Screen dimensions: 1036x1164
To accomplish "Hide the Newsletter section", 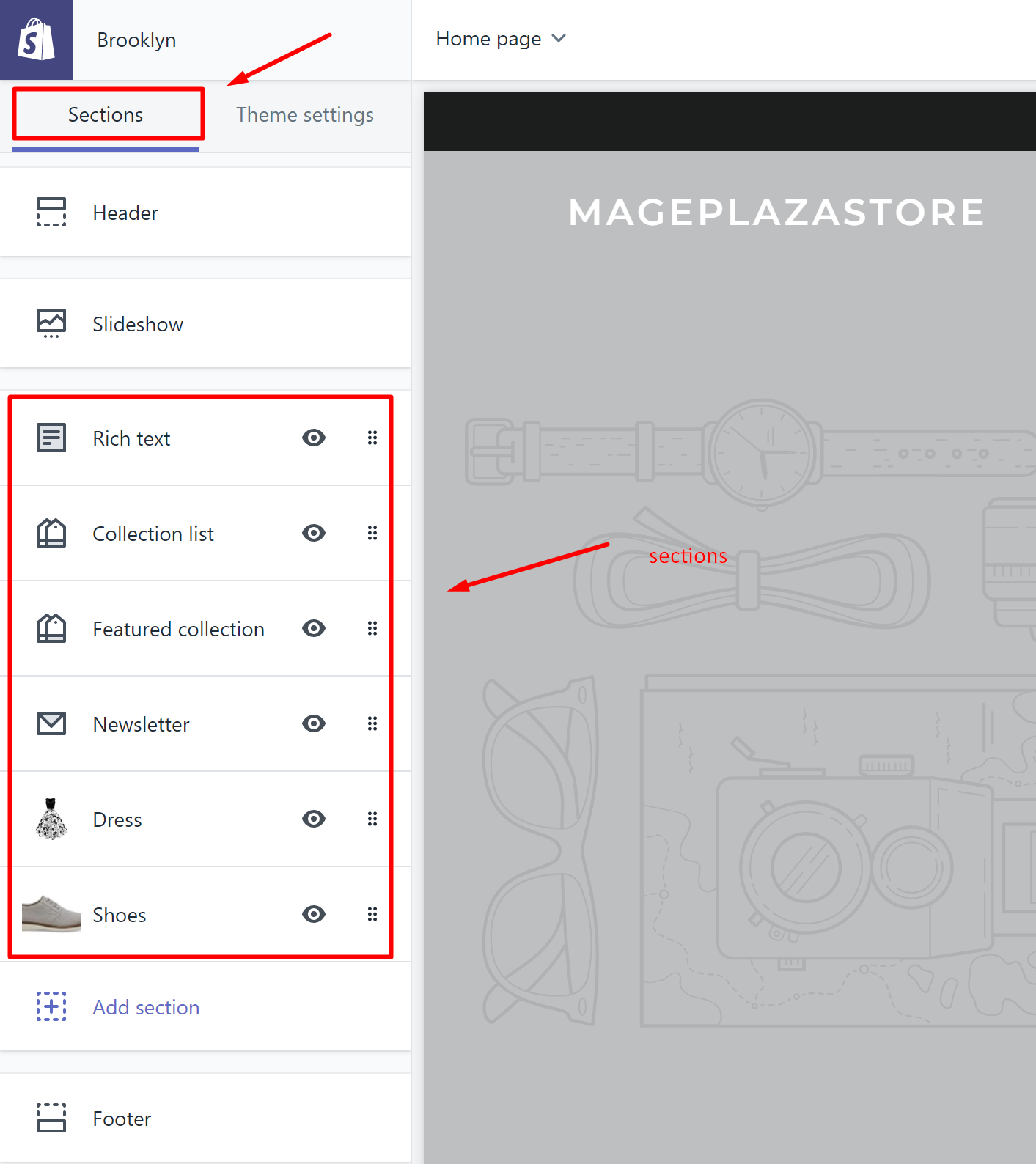I will pyautogui.click(x=314, y=723).
